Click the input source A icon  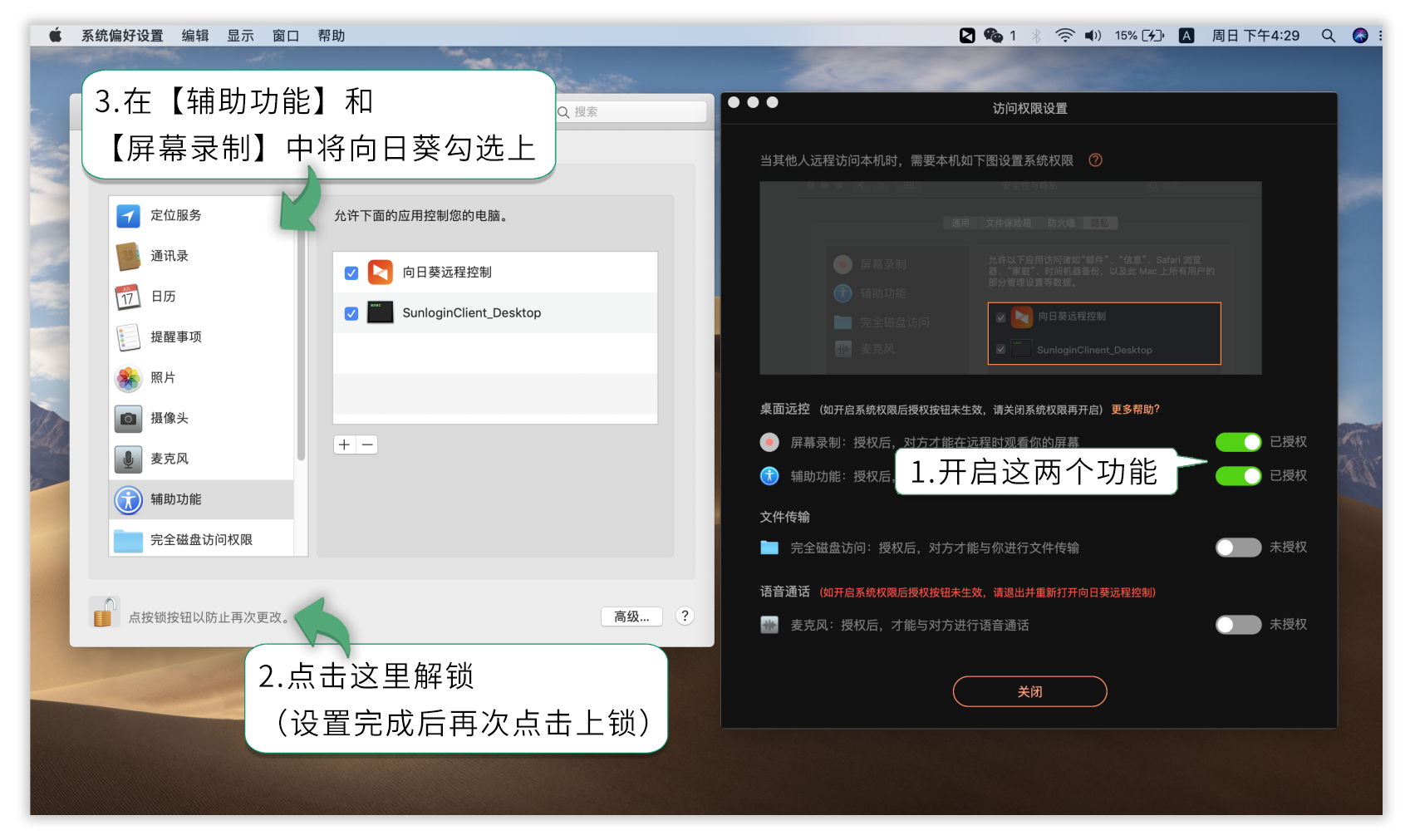[1186, 35]
